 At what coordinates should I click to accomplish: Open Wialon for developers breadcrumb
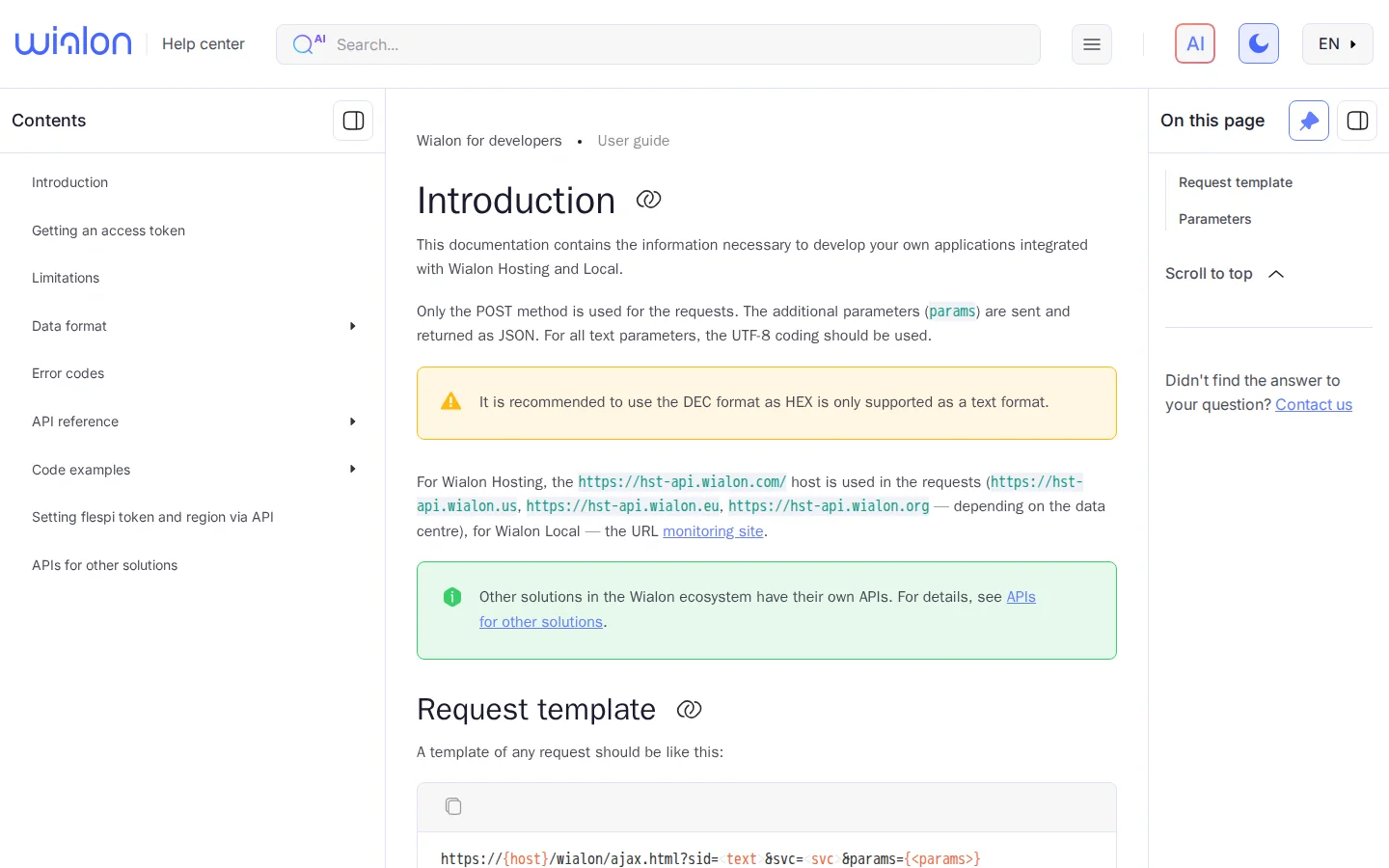489,141
